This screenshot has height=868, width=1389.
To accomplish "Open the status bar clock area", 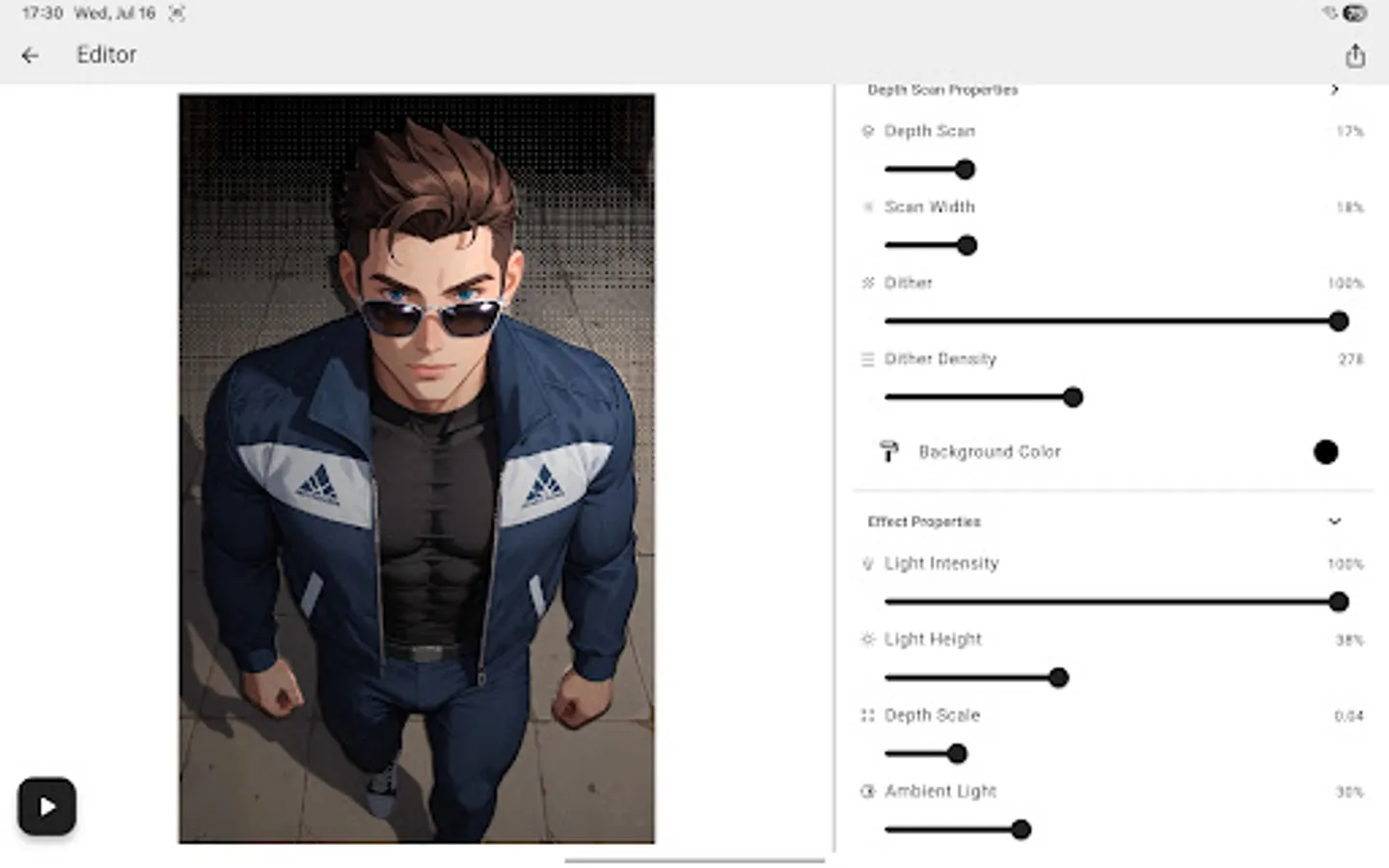I will point(29,14).
